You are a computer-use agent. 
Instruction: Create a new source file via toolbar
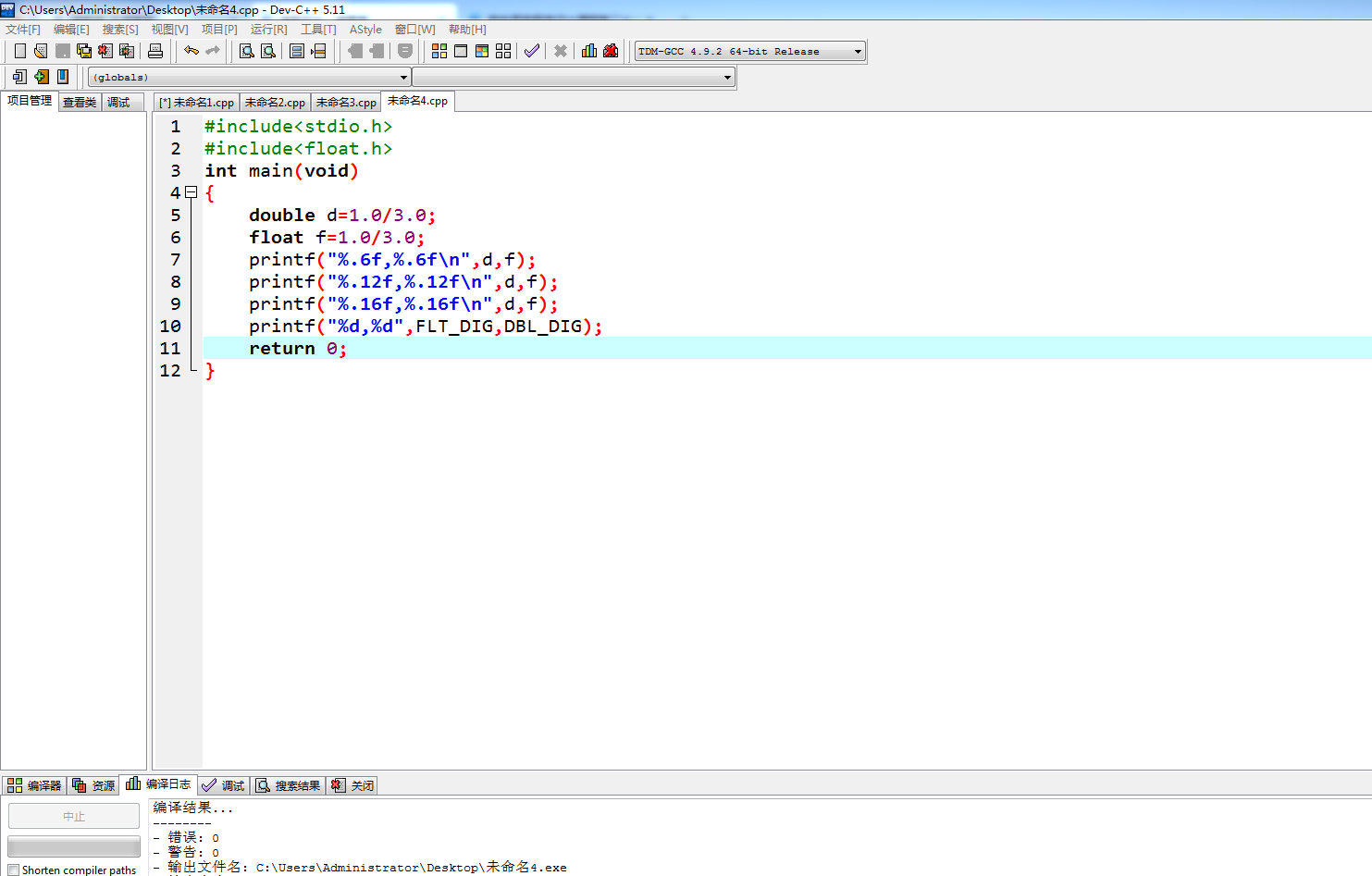pos(20,51)
